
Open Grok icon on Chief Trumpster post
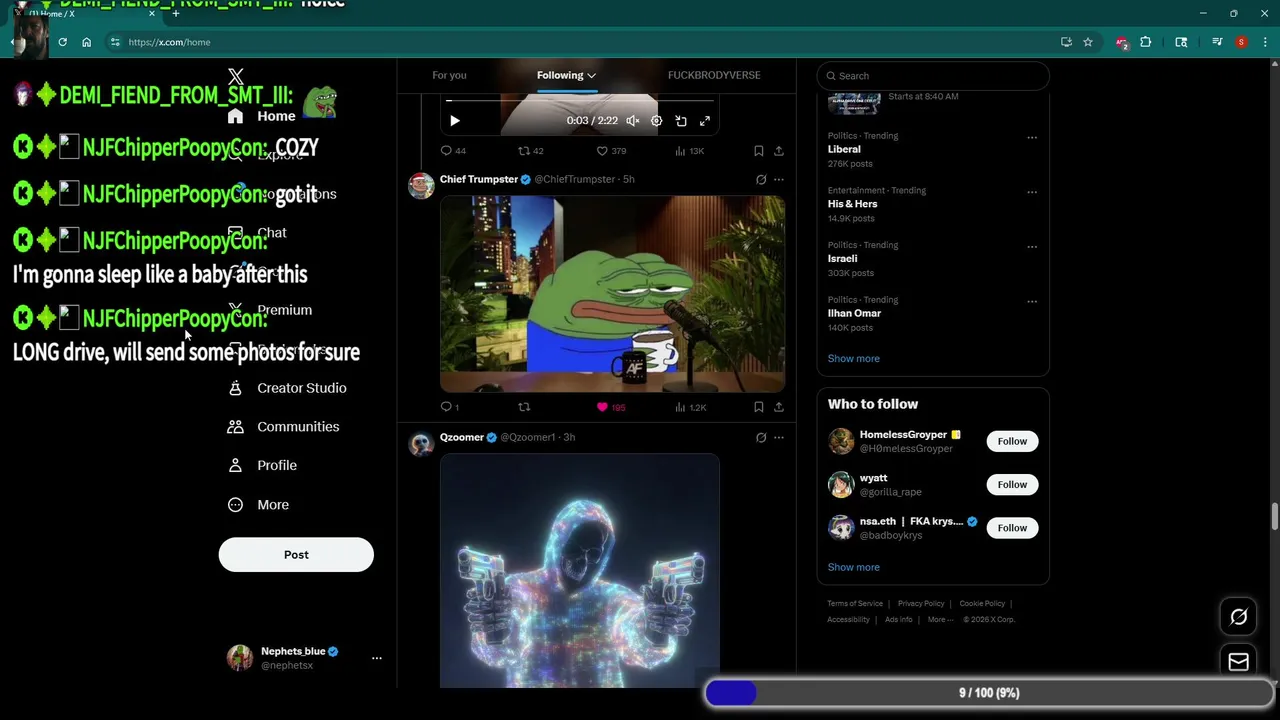(x=761, y=180)
